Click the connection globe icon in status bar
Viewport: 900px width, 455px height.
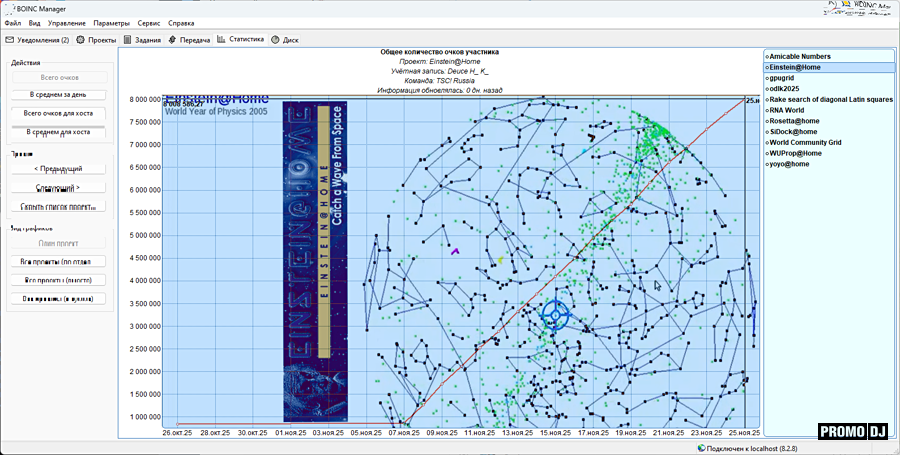tap(701, 447)
